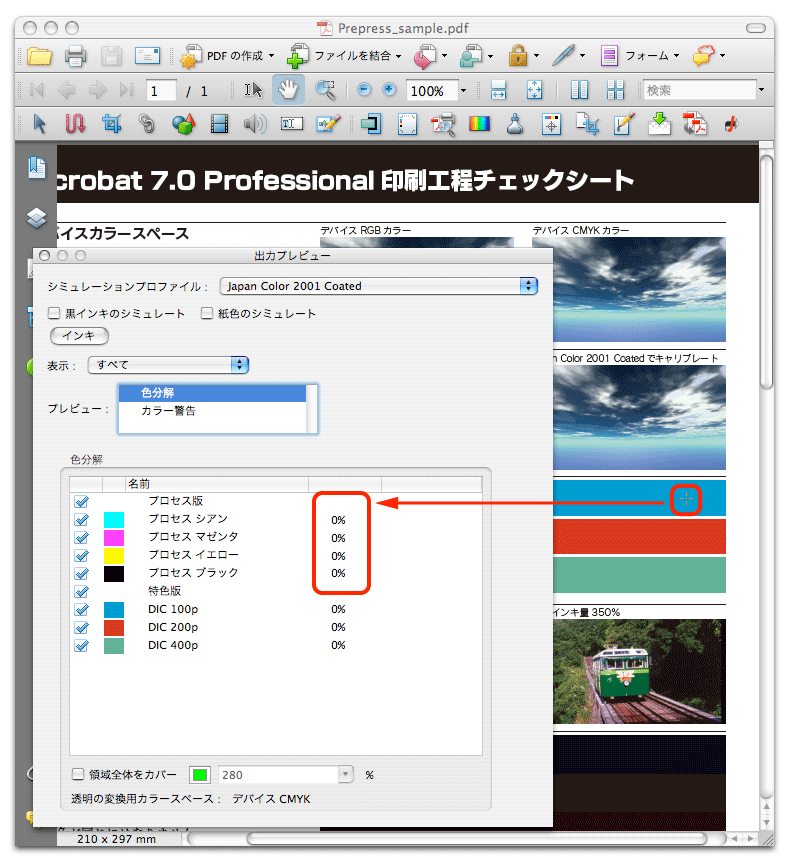The height and width of the screenshot is (866, 793).
Task: Open the Sign pen dropdown
Action: click(x=582, y=56)
